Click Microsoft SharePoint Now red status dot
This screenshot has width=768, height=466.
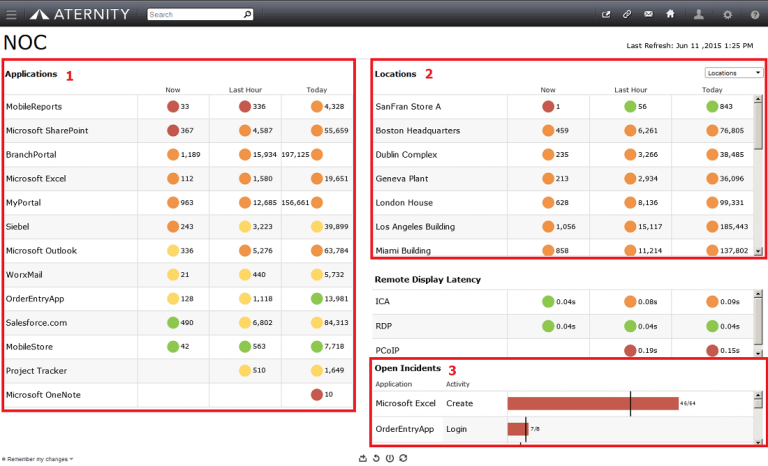coord(173,130)
